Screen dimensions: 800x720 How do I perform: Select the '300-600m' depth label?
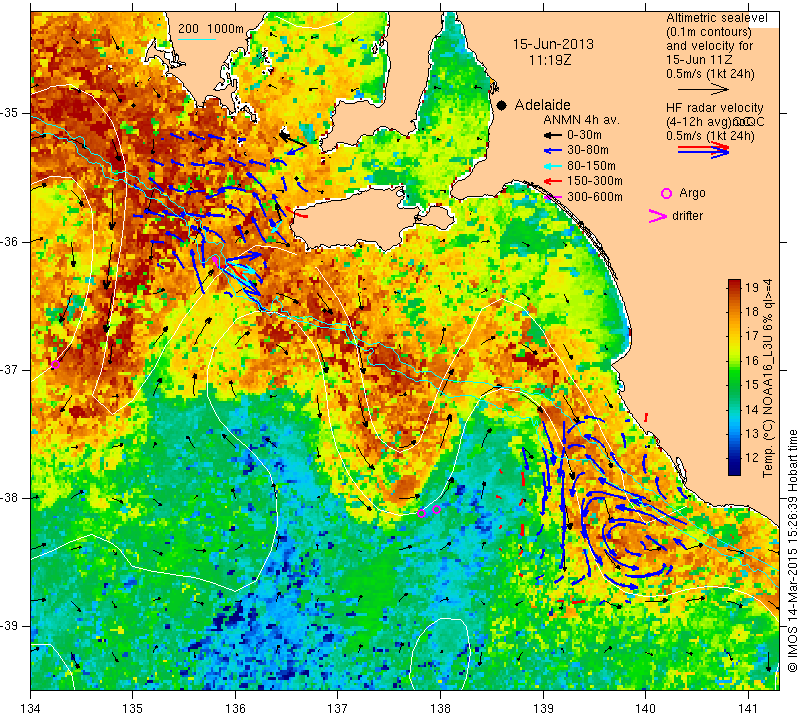point(595,196)
